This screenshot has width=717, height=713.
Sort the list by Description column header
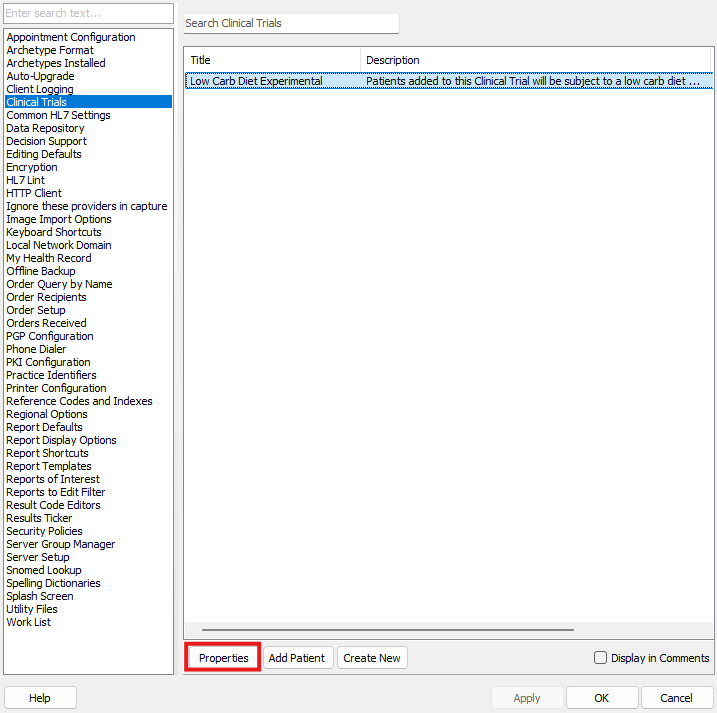coord(535,60)
